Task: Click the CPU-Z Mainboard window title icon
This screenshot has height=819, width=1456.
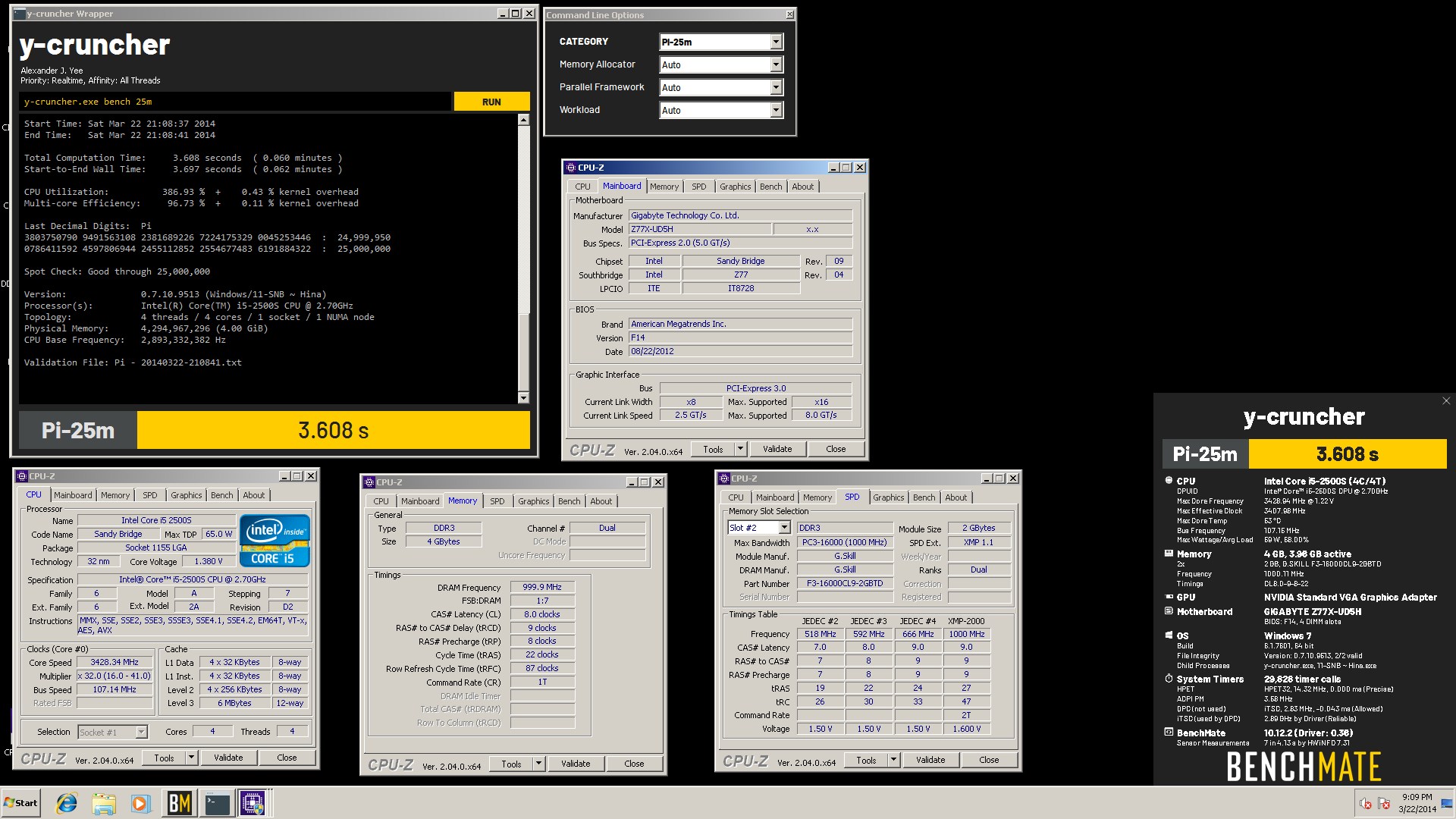Action: coord(571,168)
